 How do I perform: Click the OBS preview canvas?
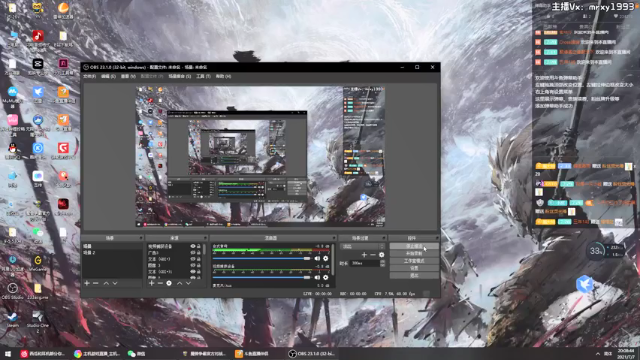click(x=260, y=157)
